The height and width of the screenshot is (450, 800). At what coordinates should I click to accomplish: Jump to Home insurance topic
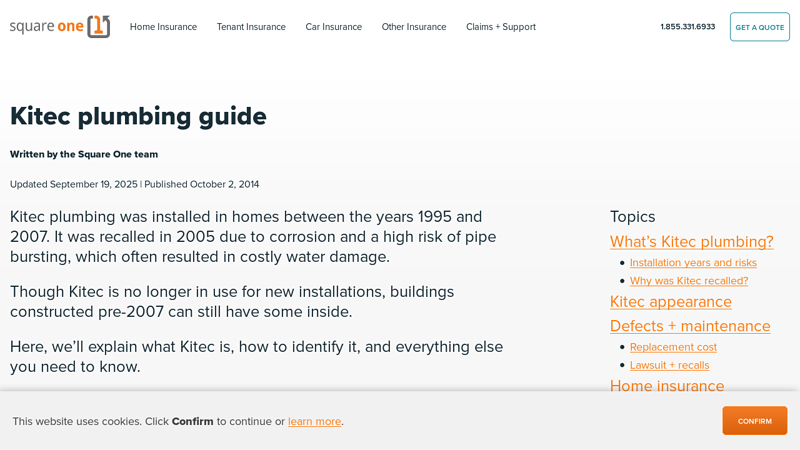667,385
